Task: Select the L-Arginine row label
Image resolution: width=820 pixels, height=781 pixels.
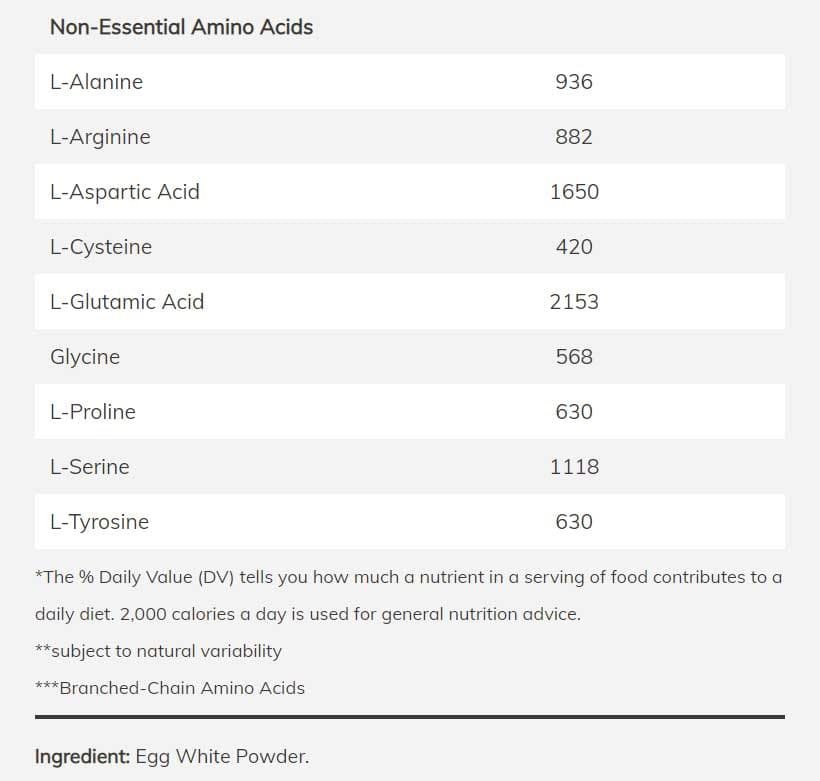Action: coord(100,138)
